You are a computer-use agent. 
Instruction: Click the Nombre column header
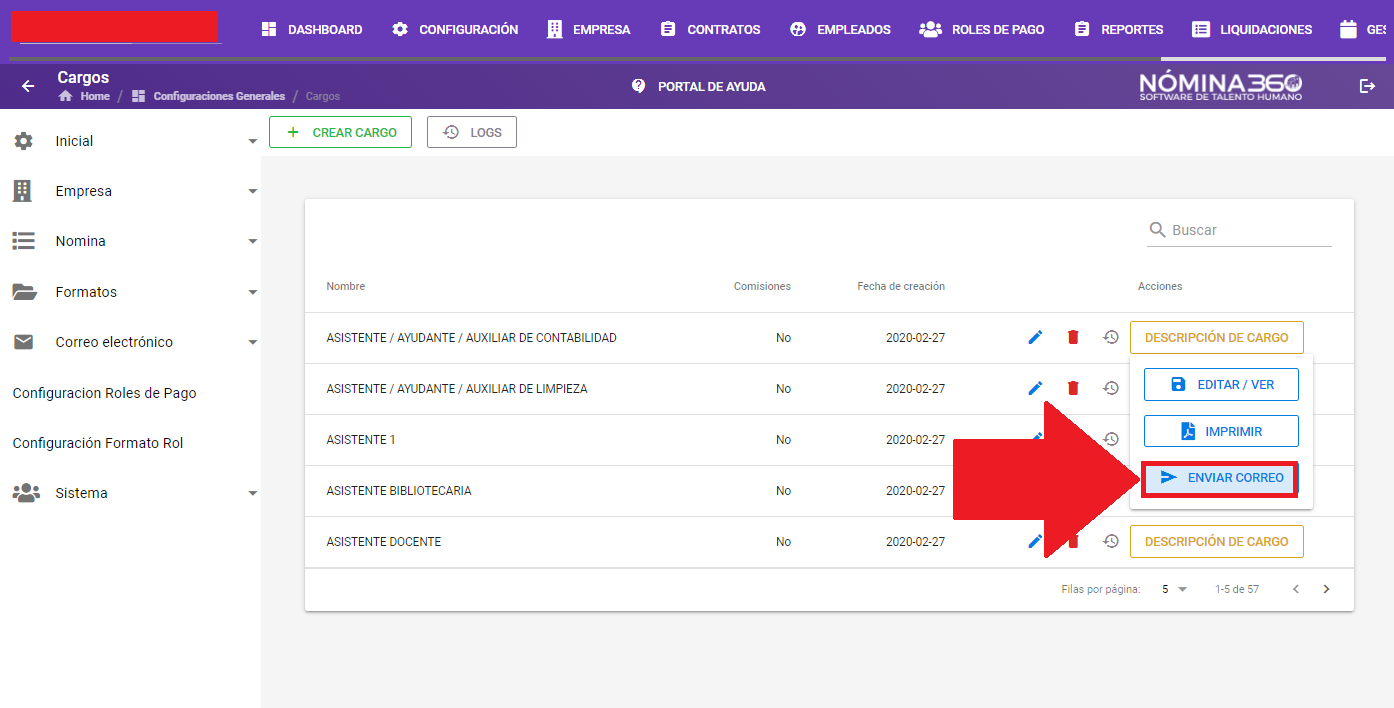click(x=346, y=286)
